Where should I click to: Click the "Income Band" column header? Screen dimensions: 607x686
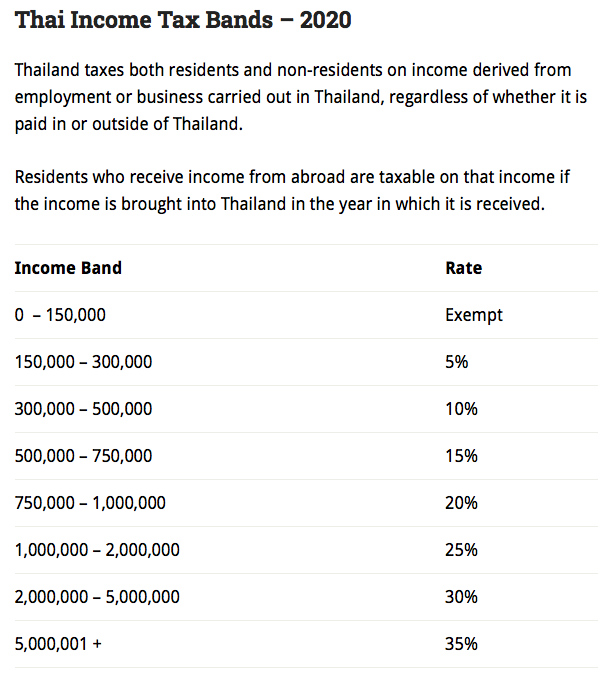coord(68,268)
